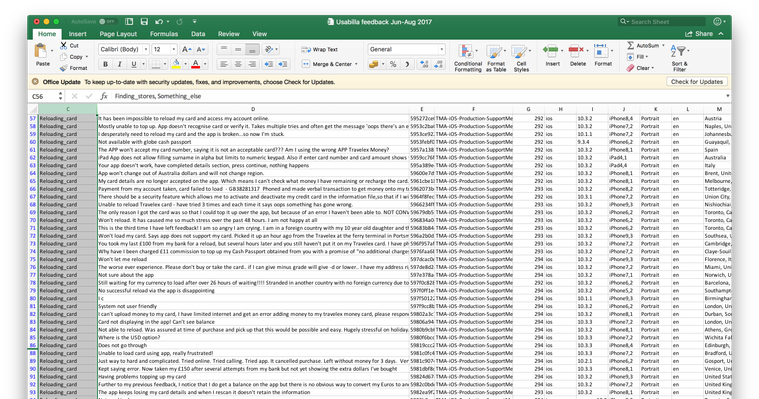Click the Insert function fx icon
The width and height of the screenshot is (759, 399).
104,96
